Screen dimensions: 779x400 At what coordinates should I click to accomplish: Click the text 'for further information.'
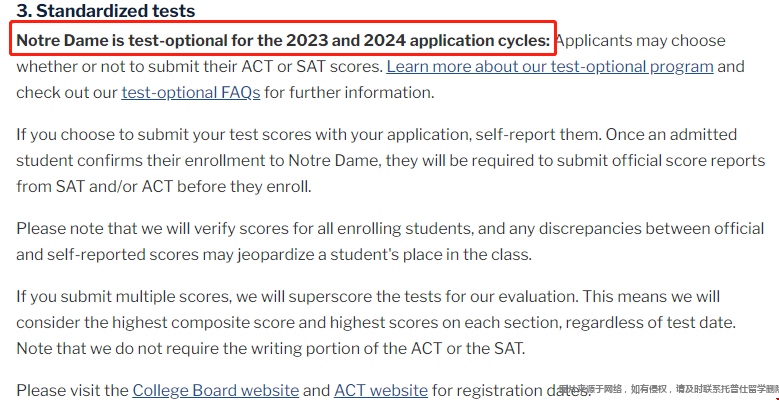[x=349, y=92]
